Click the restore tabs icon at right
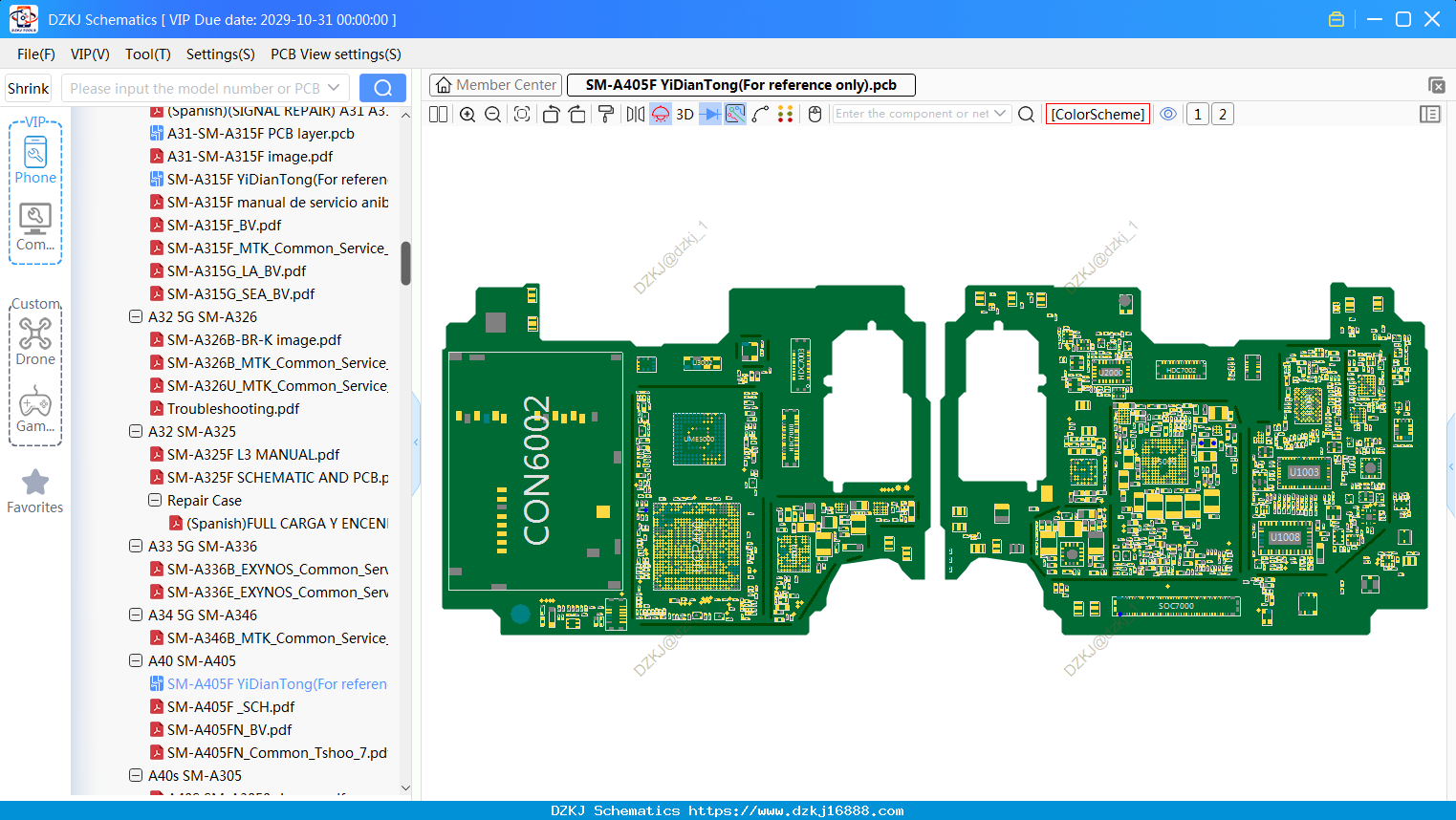This screenshot has height=820, width=1456. (1436, 85)
